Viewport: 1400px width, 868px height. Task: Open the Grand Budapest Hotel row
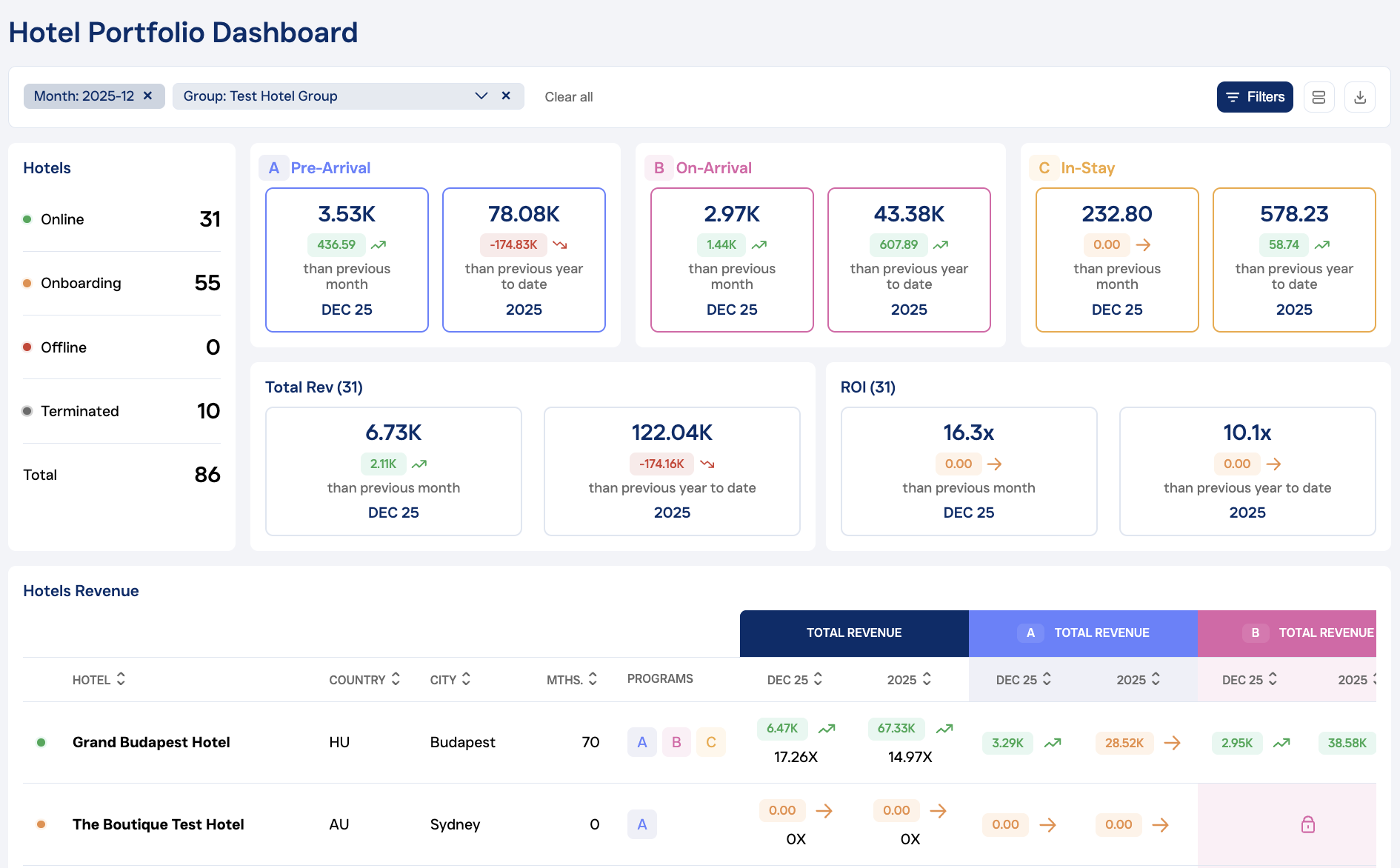(x=151, y=742)
